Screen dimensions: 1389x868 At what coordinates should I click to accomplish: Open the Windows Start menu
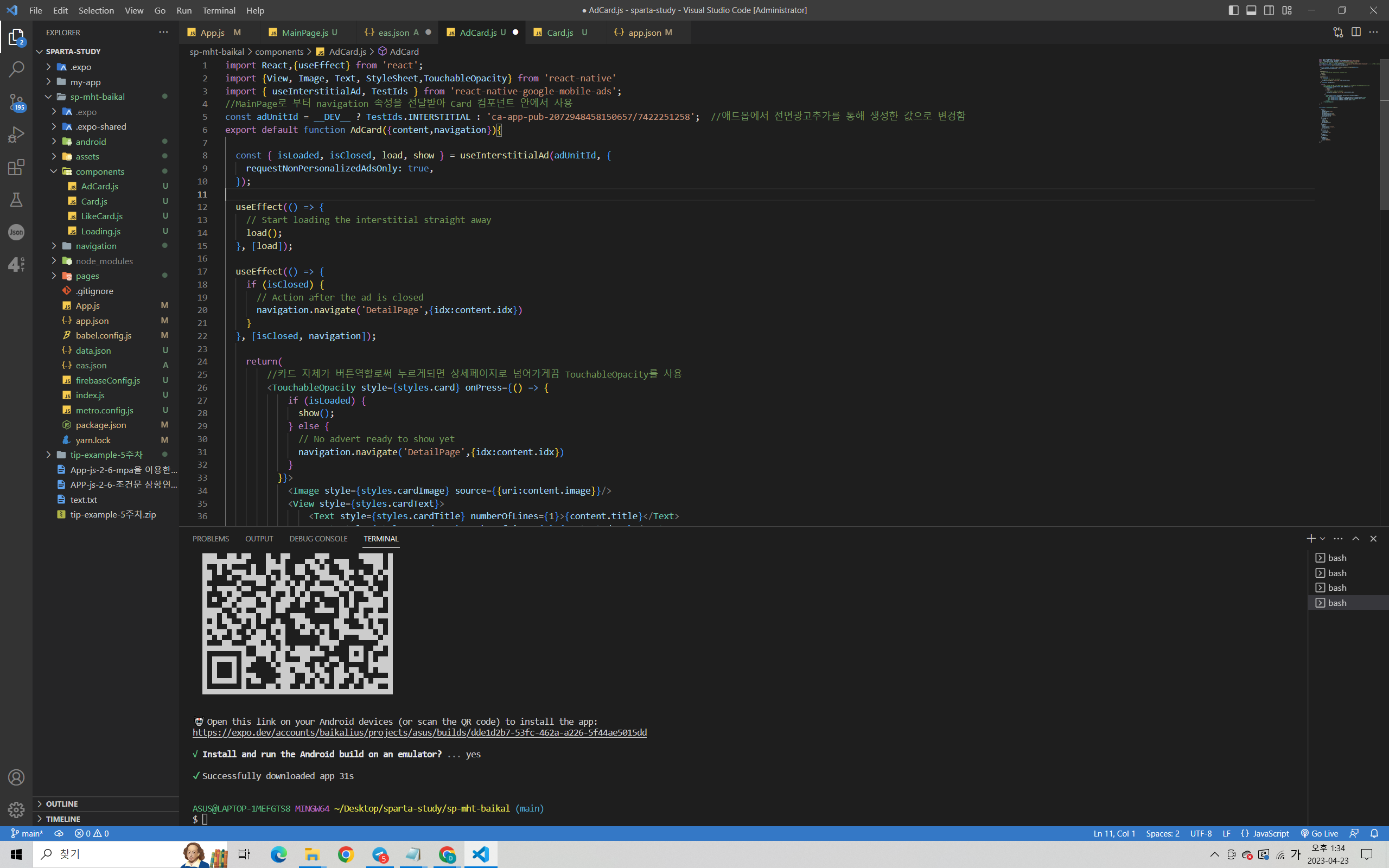pos(16,854)
